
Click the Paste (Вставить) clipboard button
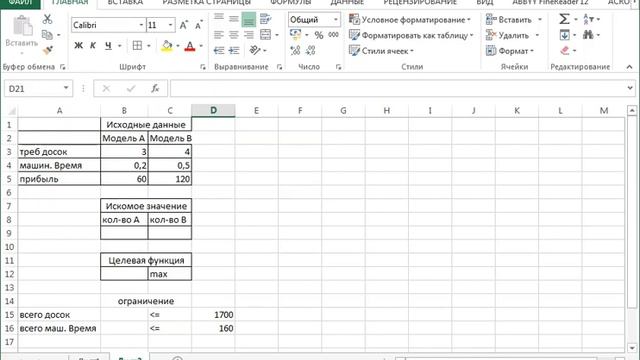pyautogui.click(x=22, y=35)
